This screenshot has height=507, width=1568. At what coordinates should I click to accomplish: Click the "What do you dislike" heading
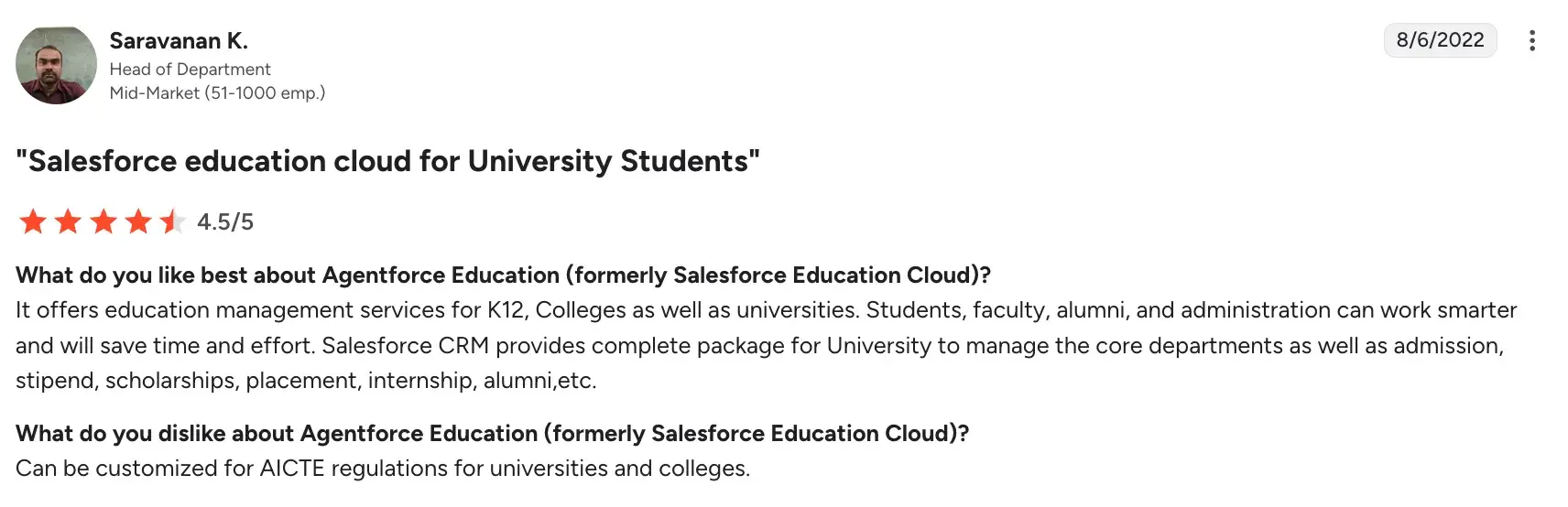pyautogui.click(x=492, y=434)
